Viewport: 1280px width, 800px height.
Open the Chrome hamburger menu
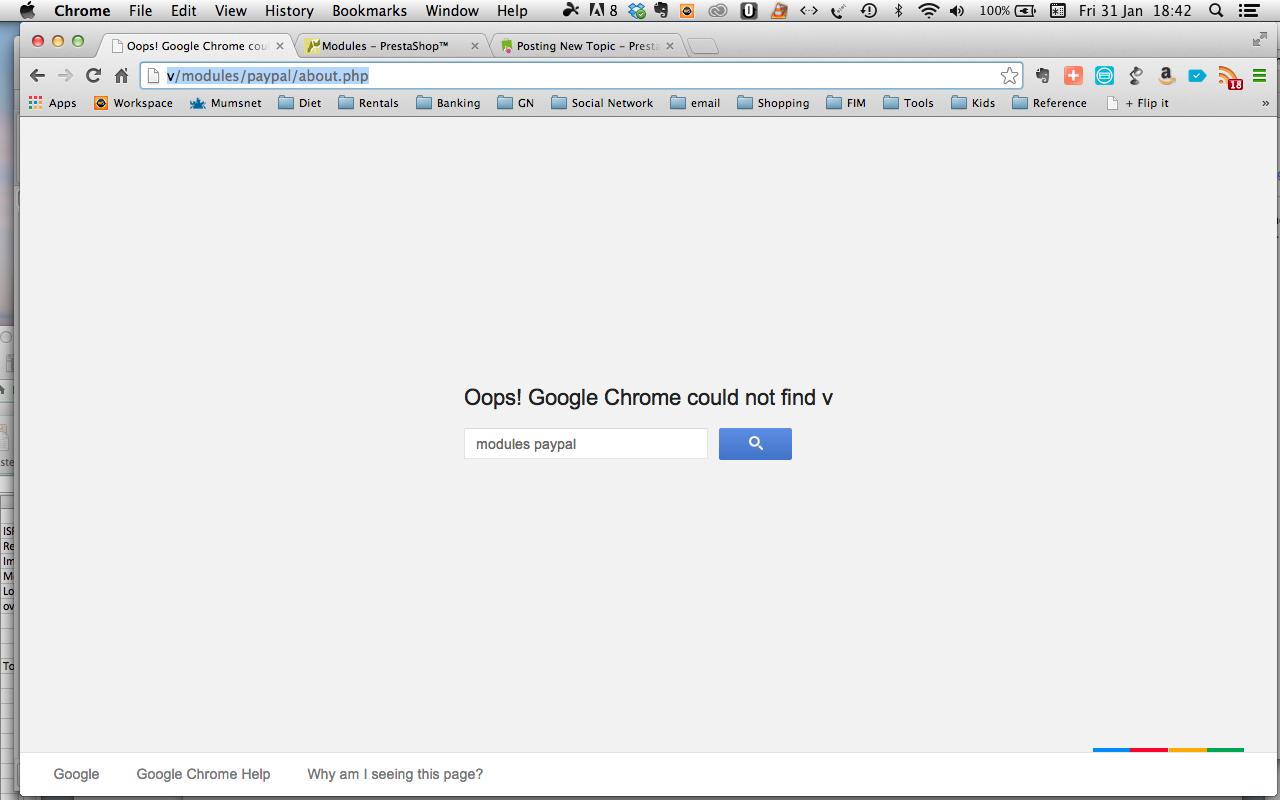1259,76
